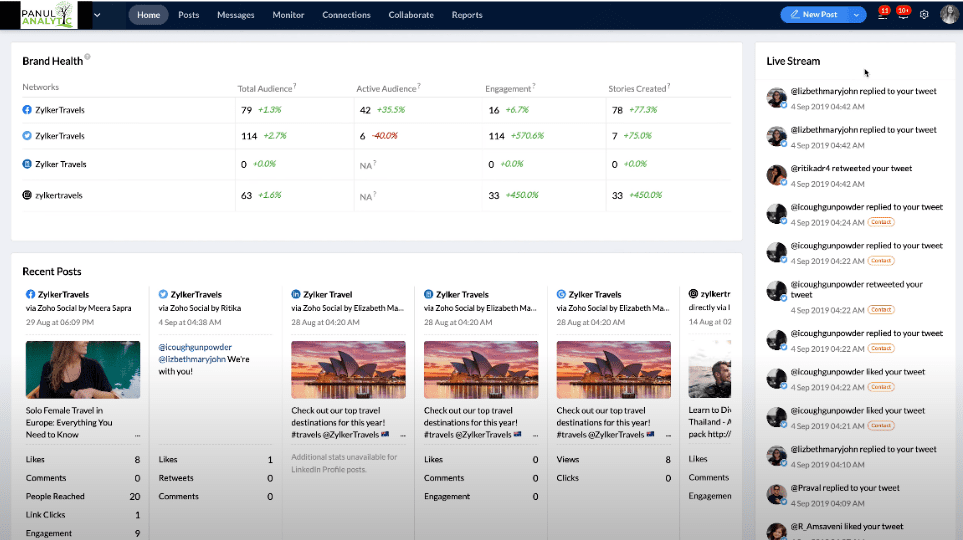
Task: Click the Live Stream heading
Action: (793, 61)
